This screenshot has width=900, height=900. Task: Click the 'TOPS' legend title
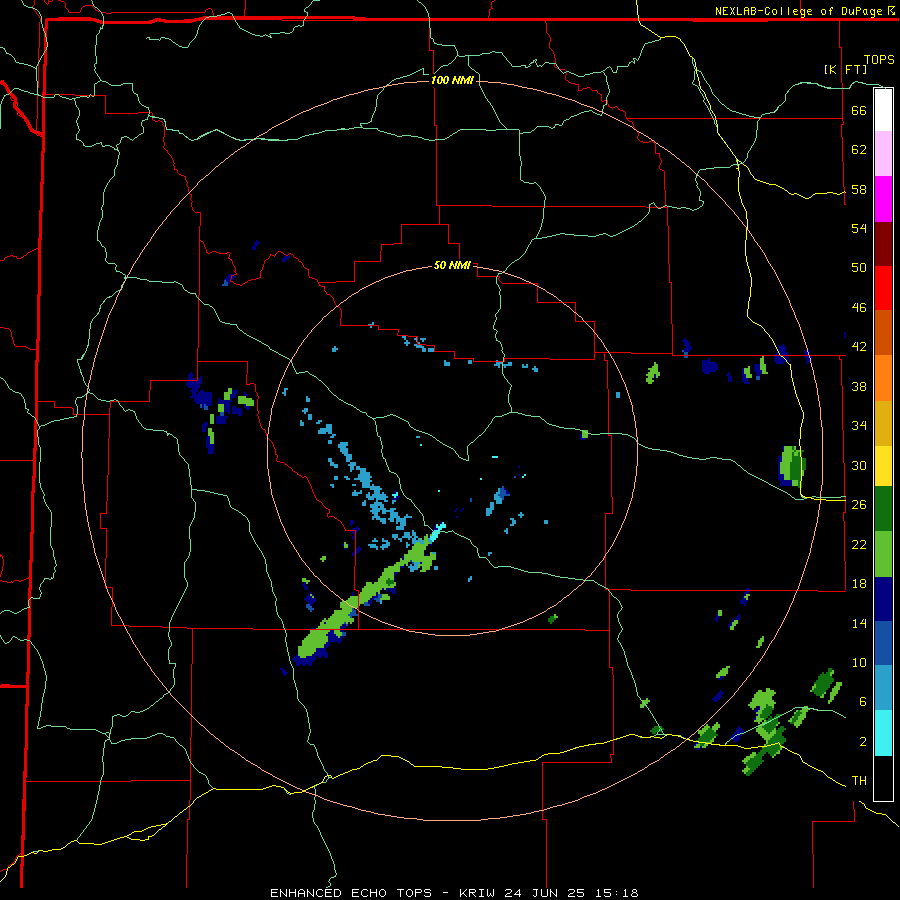click(879, 60)
